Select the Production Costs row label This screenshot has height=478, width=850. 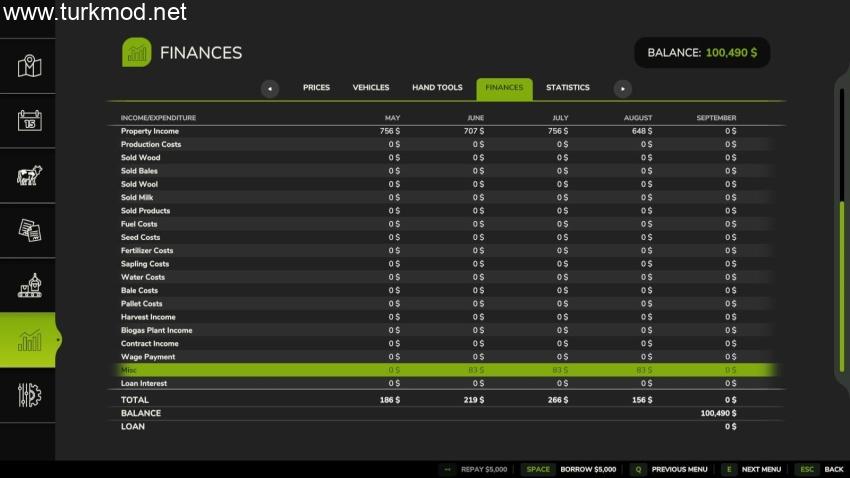pyautogui.click(x=151, y=144)
